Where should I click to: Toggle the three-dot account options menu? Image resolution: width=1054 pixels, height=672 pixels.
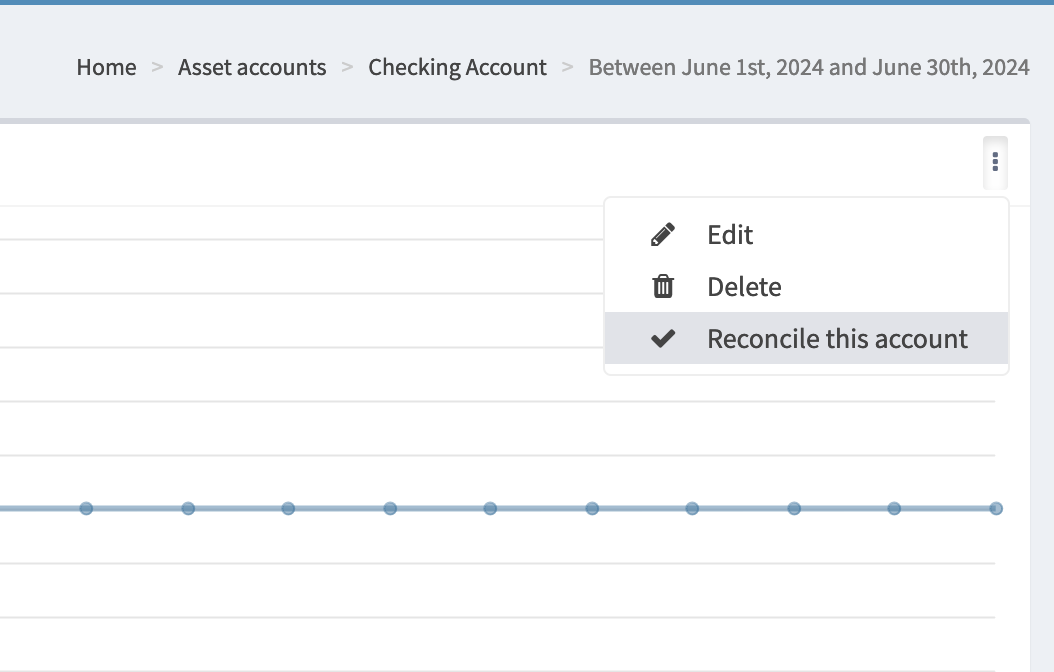pos(995,162)
